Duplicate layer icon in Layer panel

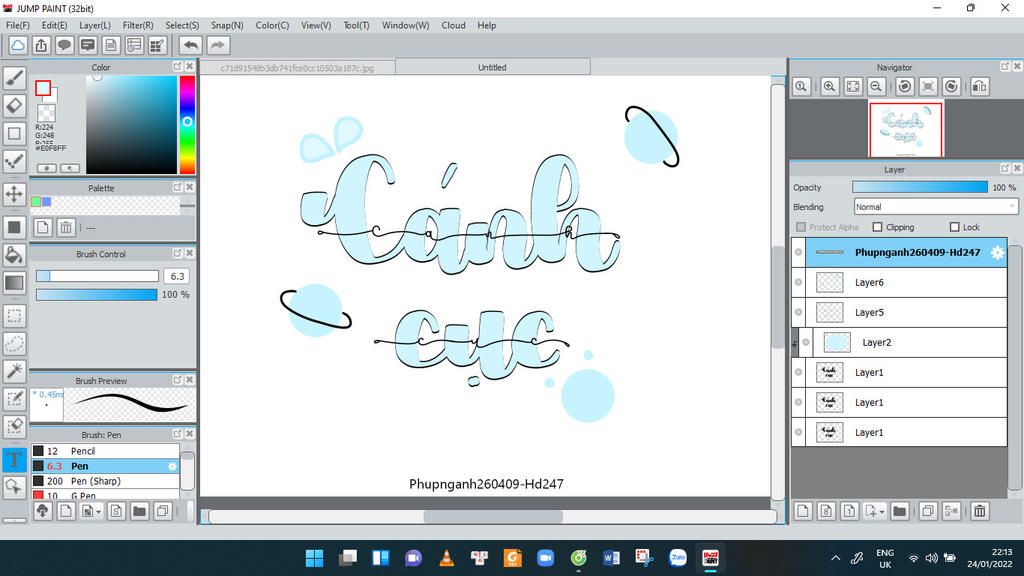tap(927, 511)
